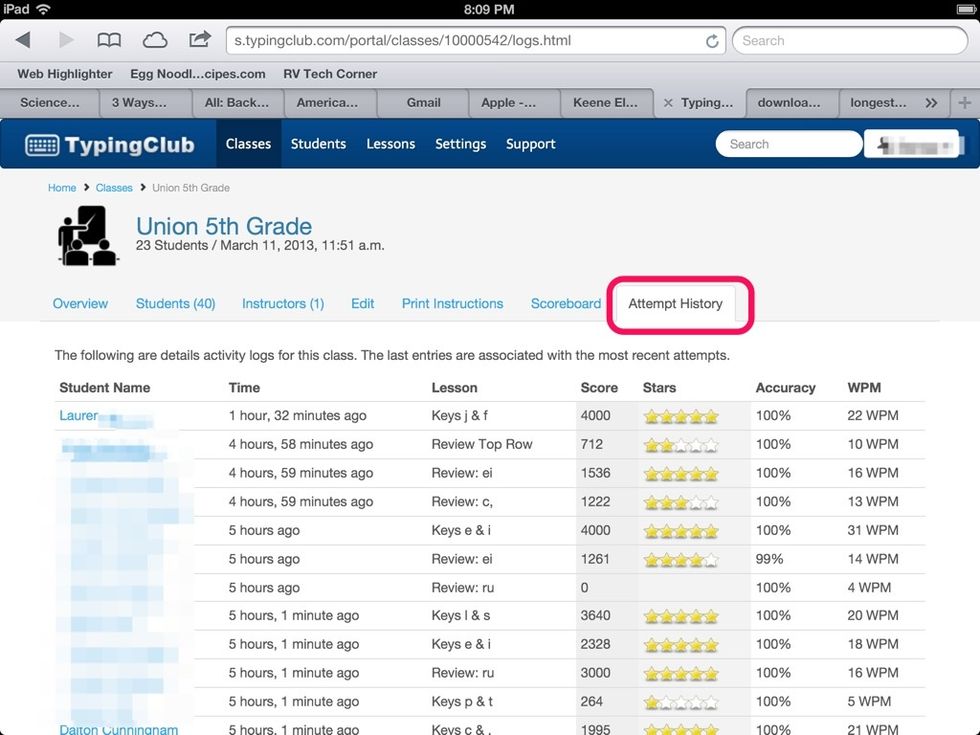
Task: Open Lessons in the navigation bar
Action: tap(390, 144)
